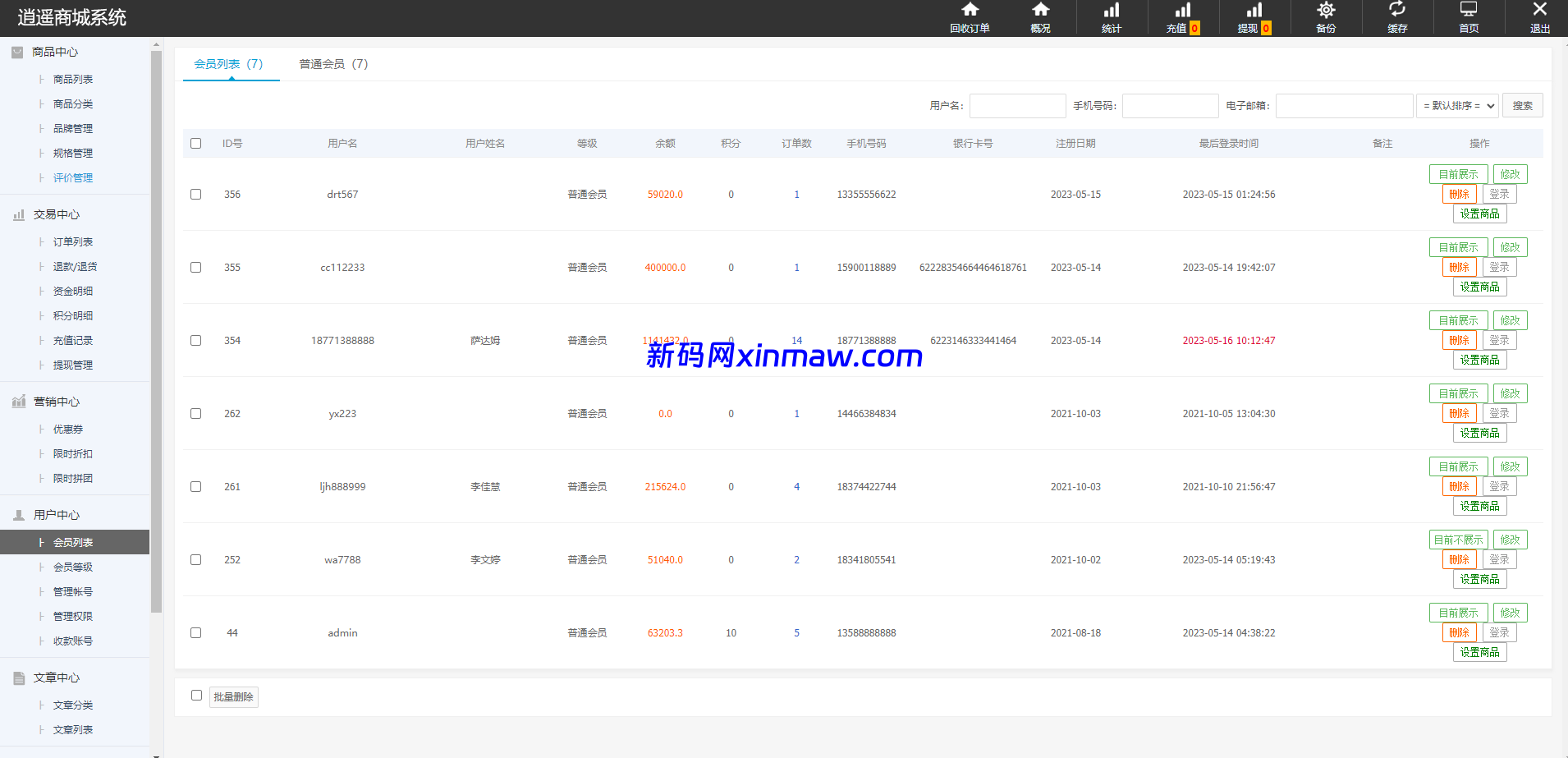
Task: Open the 提现 withdrawal icon
Action: tap(1254, 11)
